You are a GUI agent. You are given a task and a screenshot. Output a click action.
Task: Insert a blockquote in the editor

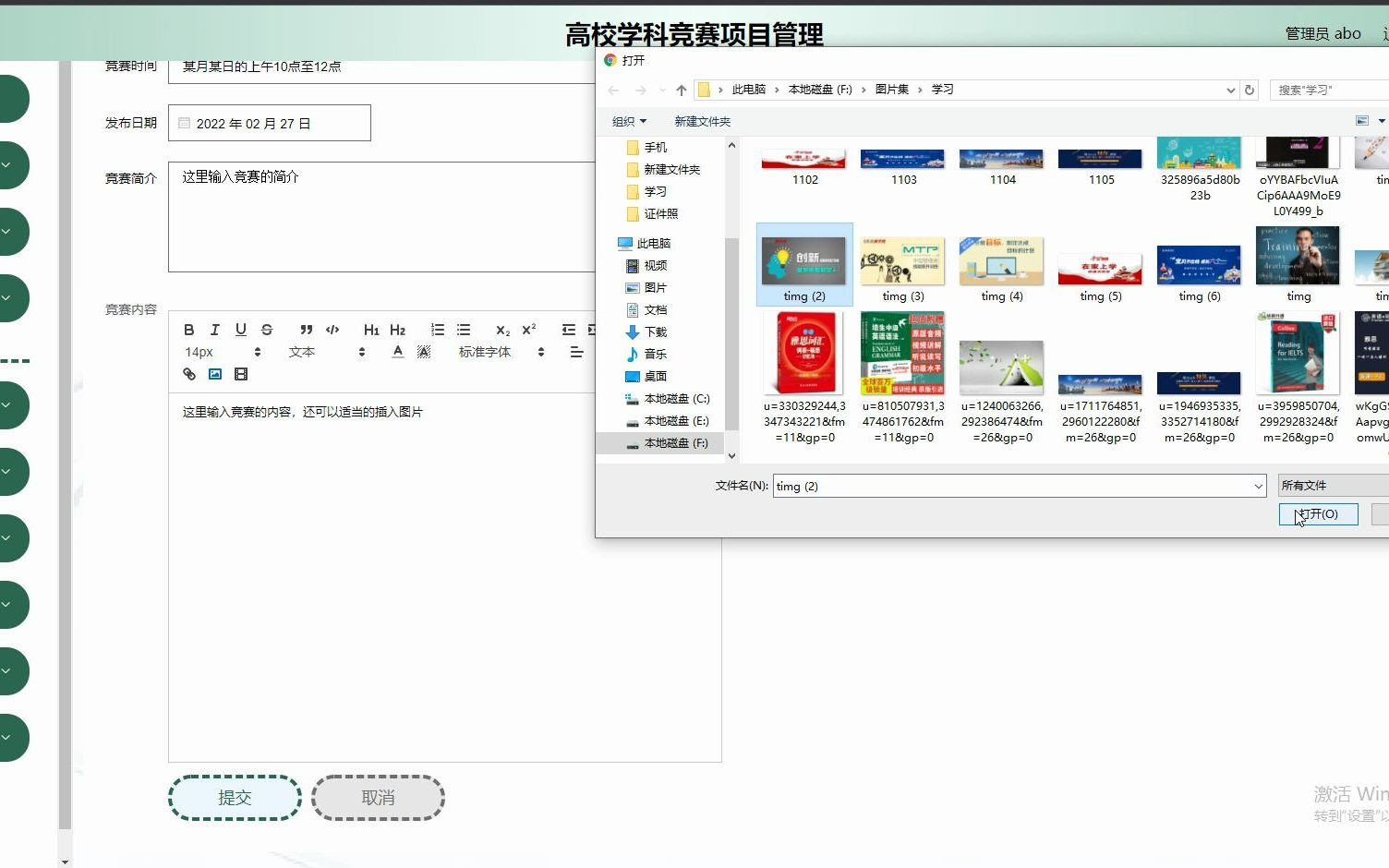[307, 330]
